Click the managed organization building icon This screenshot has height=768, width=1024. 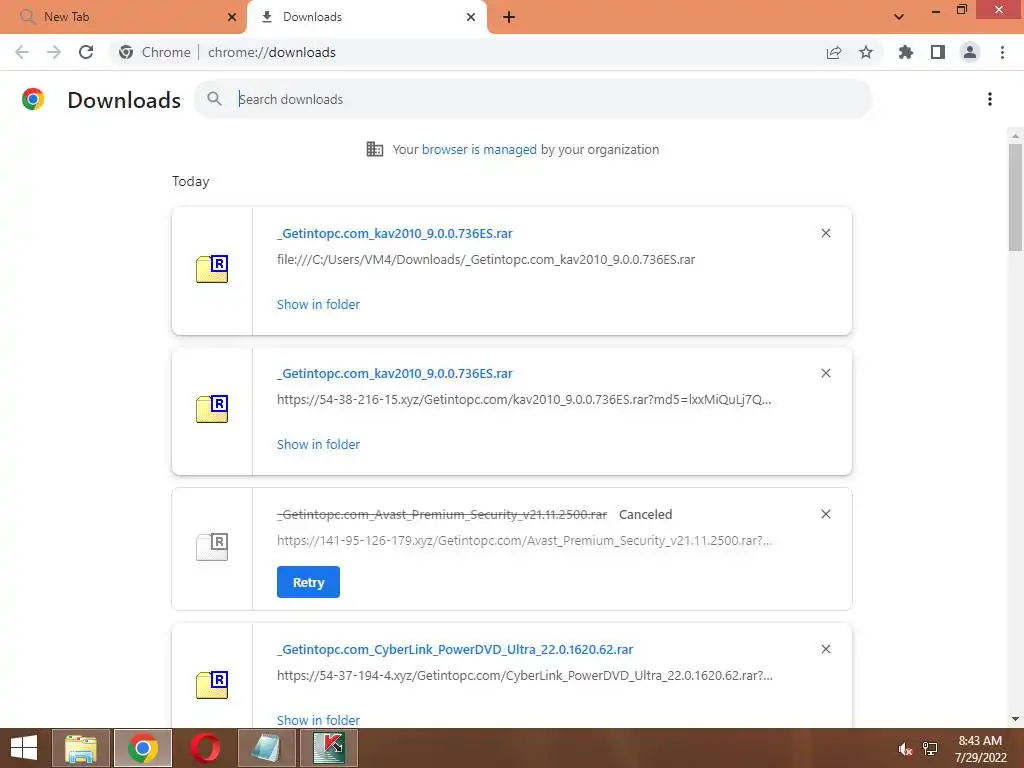(x=375, y=150)
